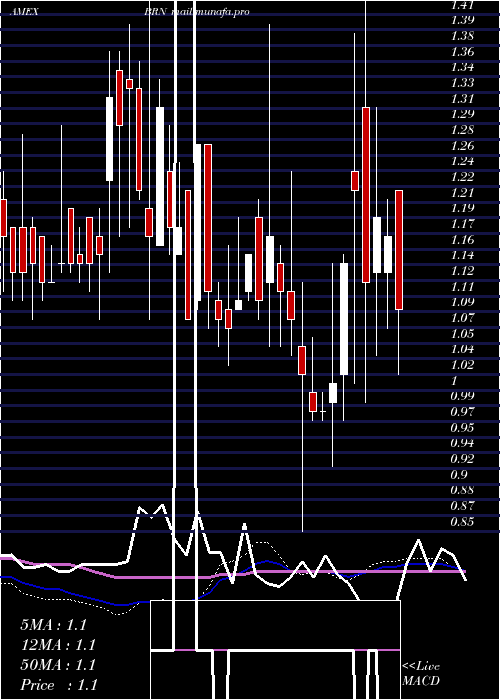
Task: Click the 1.29 price axis label
Action: point(462,114)
